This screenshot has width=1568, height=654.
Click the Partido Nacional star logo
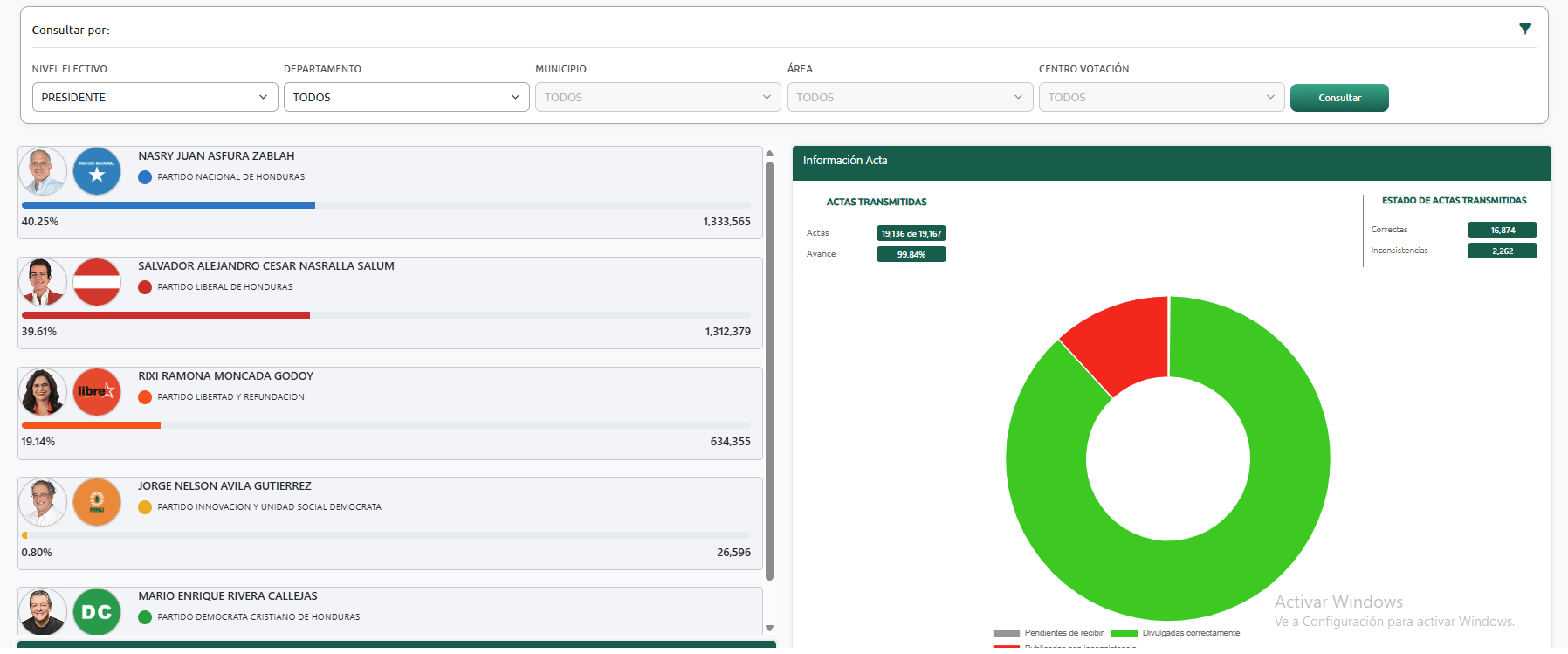(x=97, y=172)
